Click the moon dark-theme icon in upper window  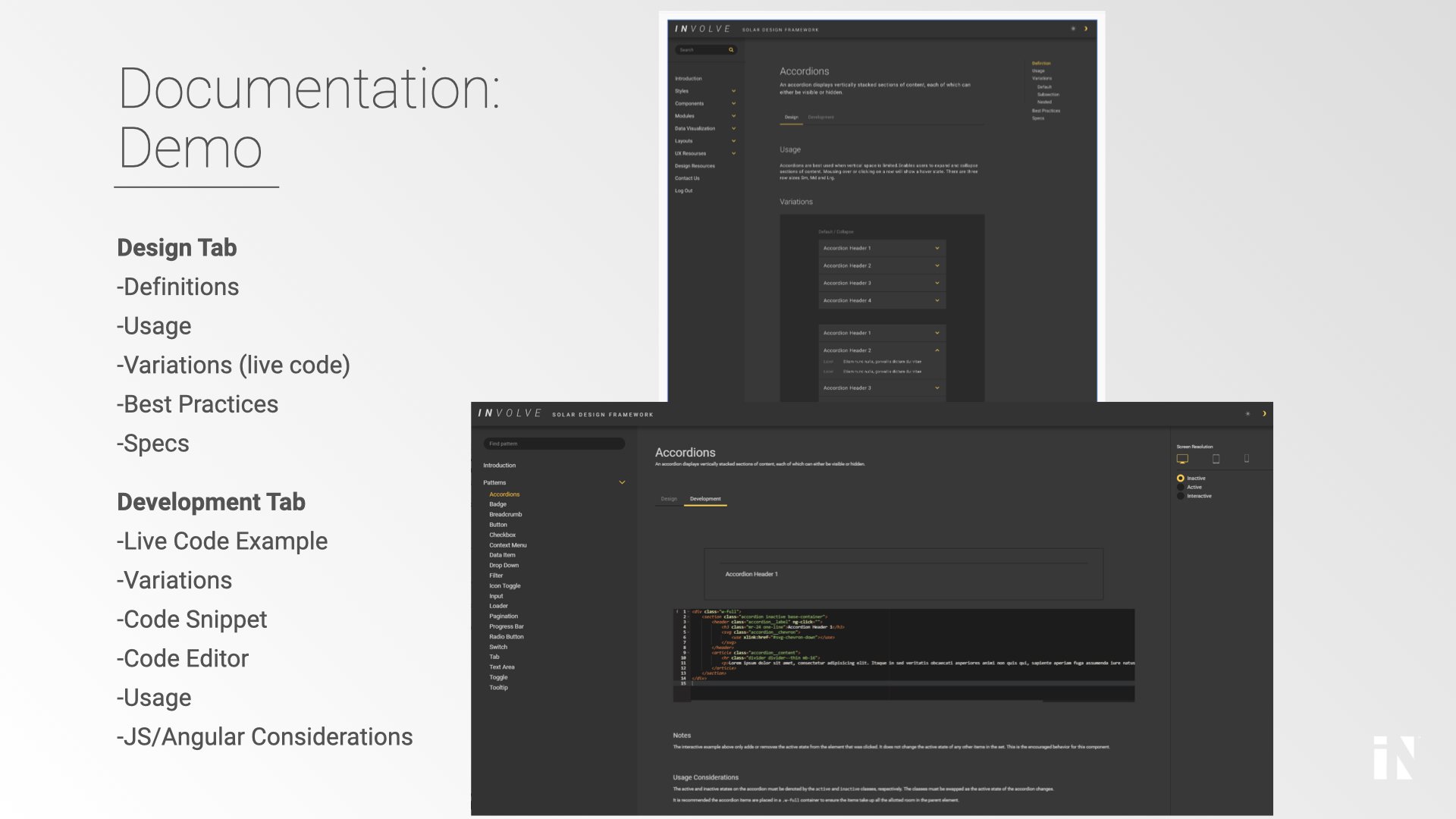coord(1086,29)
